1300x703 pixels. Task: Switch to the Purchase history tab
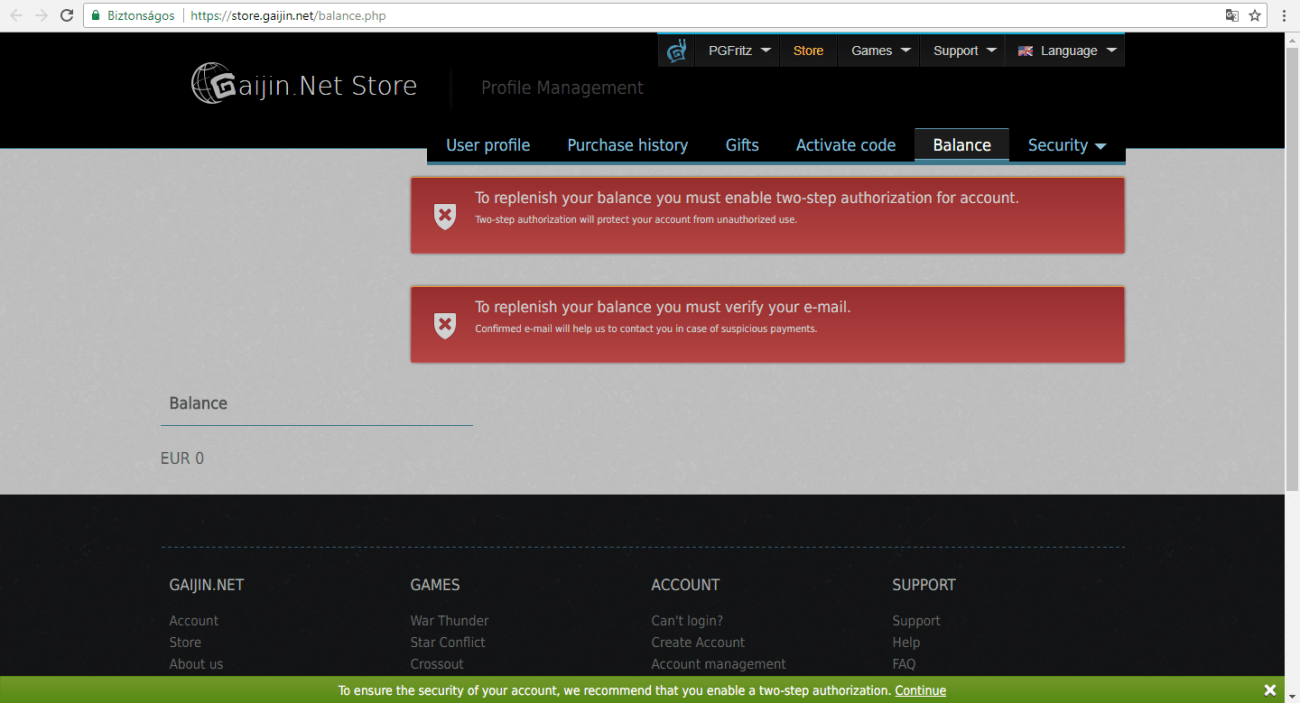(x=627, y=145)
